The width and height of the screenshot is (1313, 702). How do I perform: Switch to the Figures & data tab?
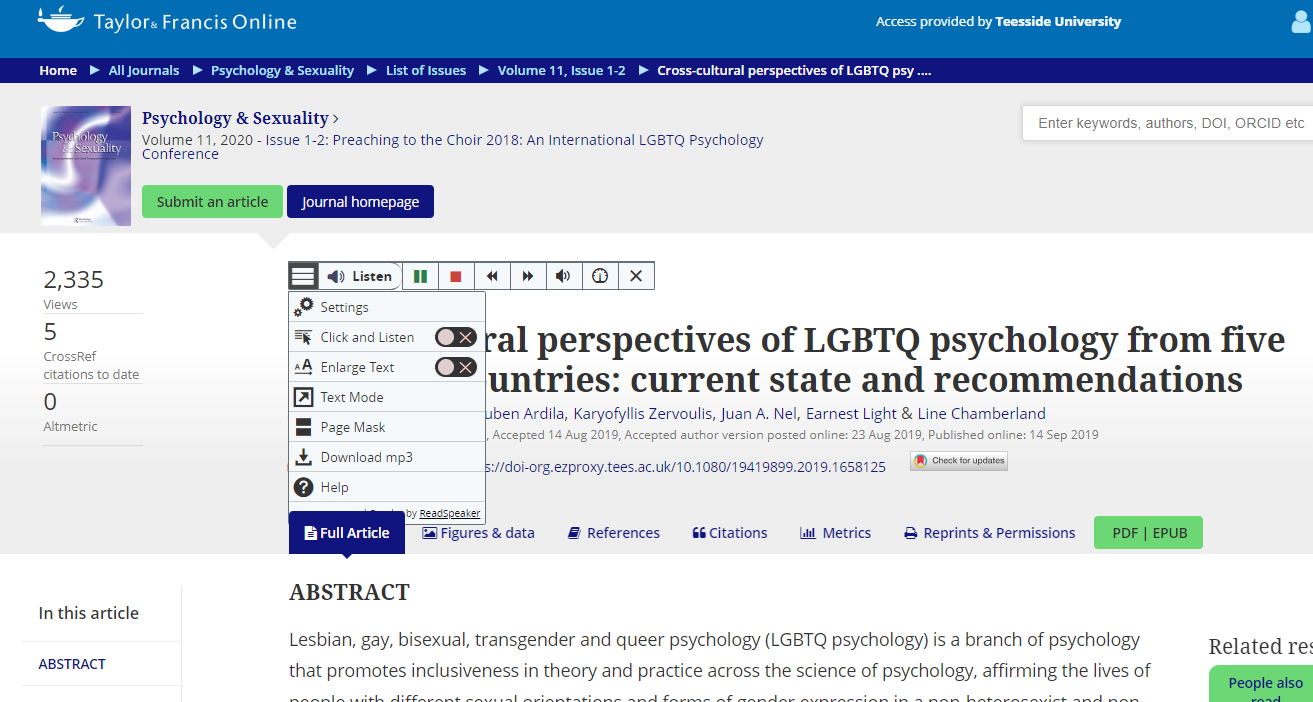coord(478,533)
